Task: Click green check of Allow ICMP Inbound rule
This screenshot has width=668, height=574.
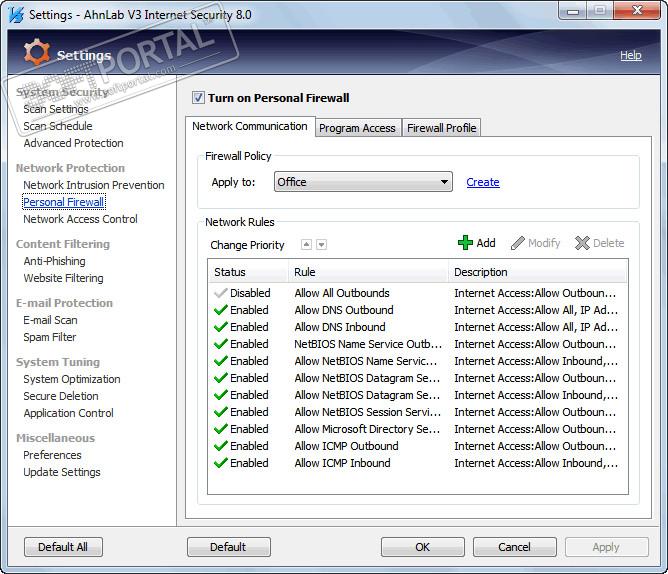Action: (x=220, y=463)
